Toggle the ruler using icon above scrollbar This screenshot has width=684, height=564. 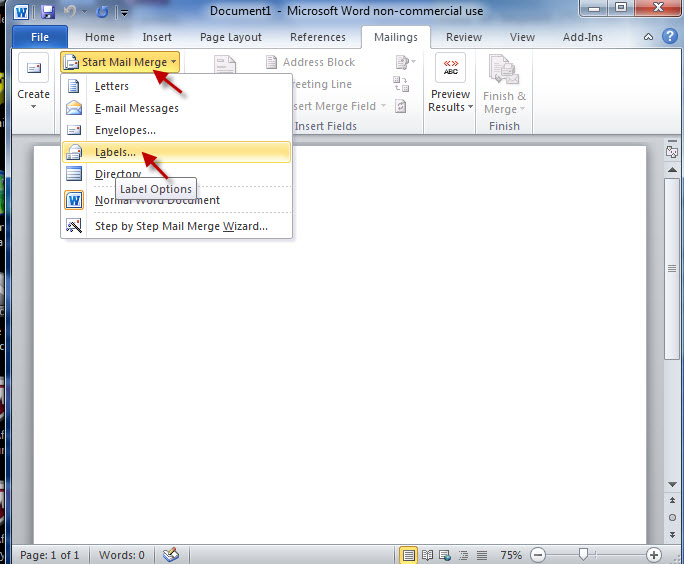[672, 150]
